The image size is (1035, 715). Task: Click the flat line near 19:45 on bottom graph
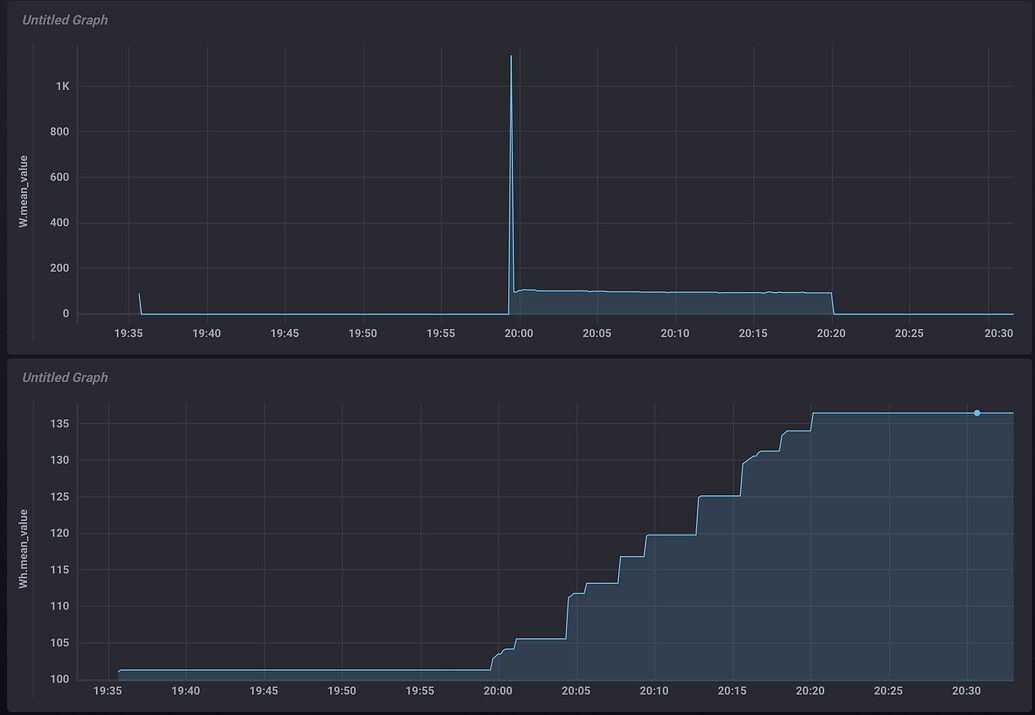[x=265, y=668]
